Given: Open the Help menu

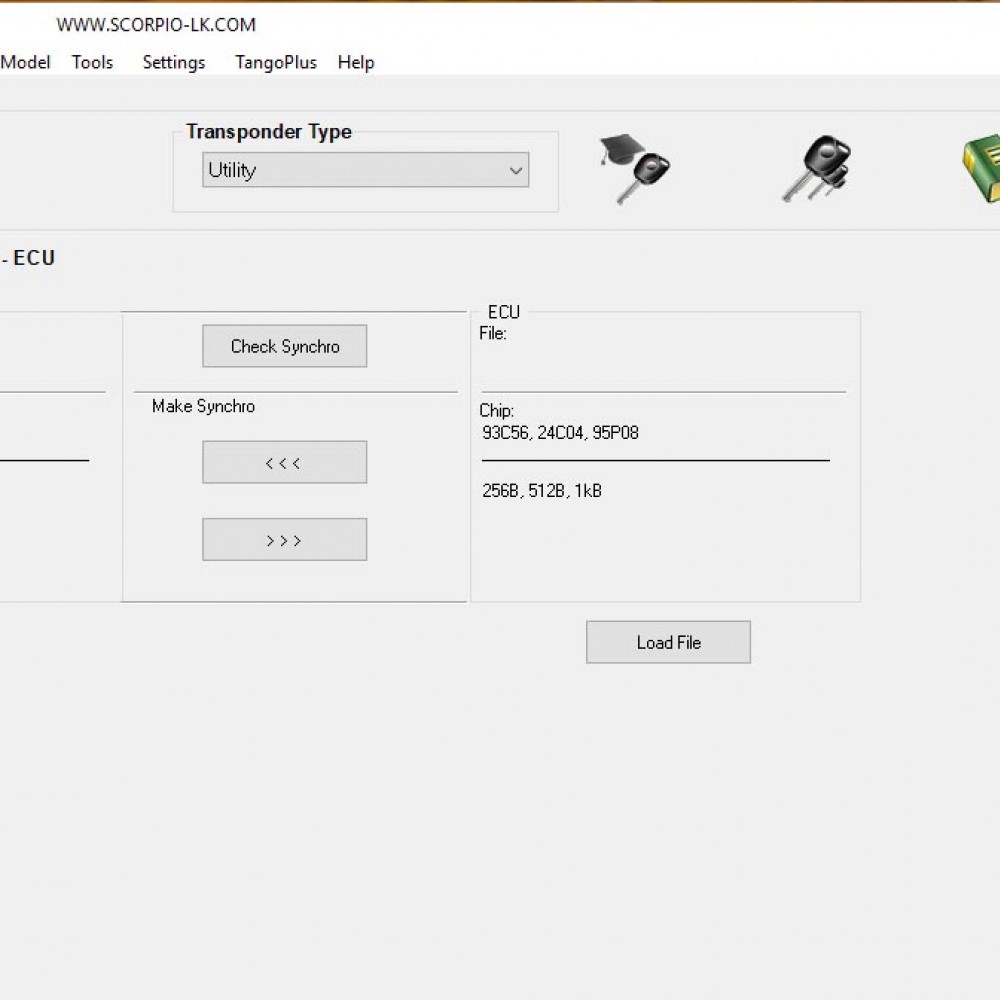Looking at the screenshot, I should click(355, 62).
